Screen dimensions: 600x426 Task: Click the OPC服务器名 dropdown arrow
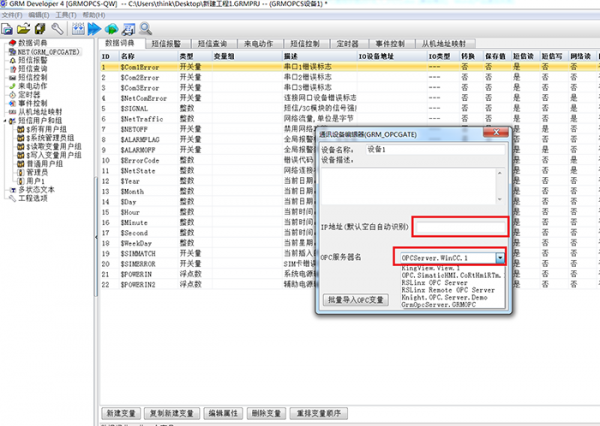500,258
